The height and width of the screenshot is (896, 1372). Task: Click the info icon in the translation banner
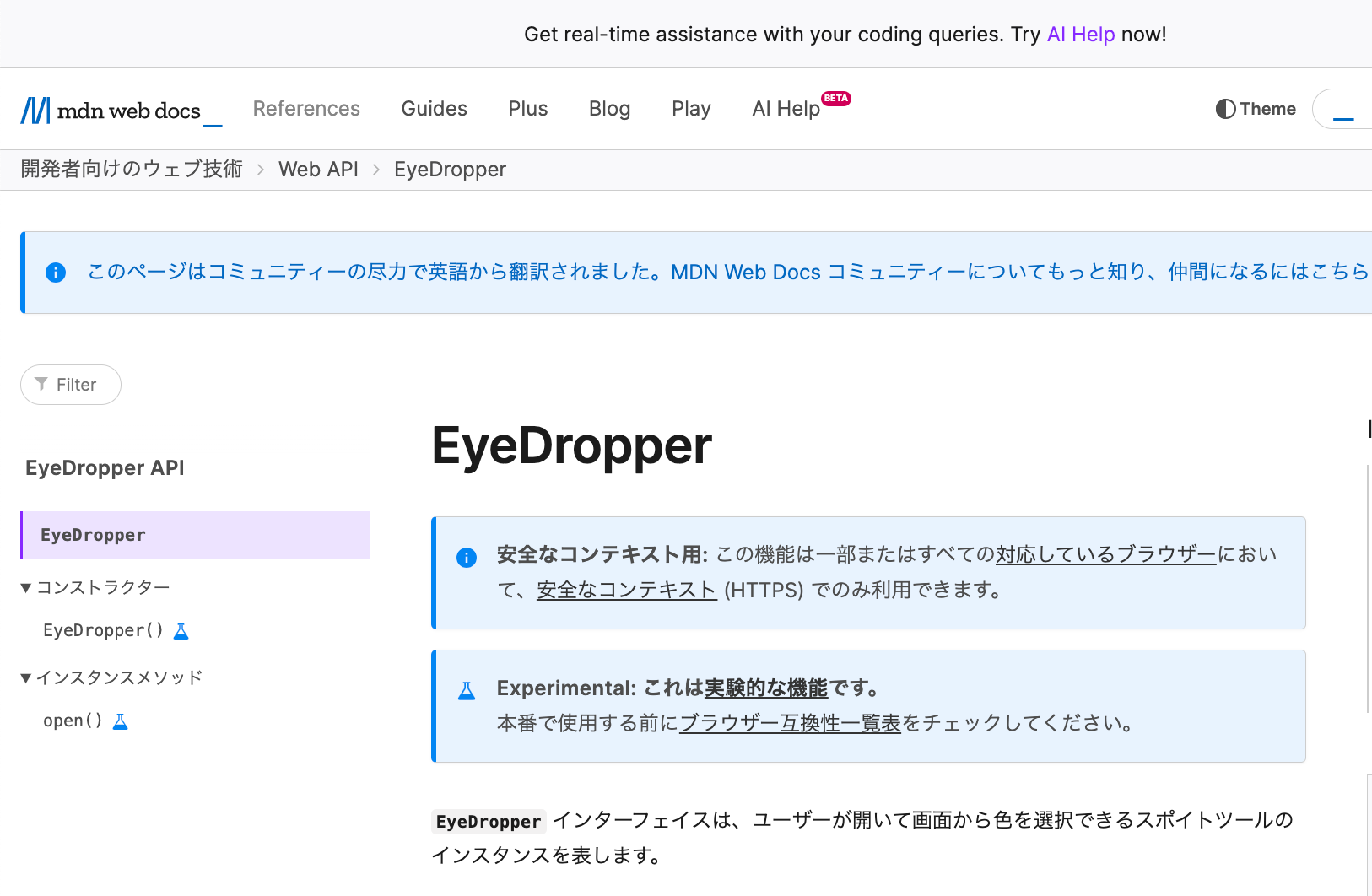(55, 272)
